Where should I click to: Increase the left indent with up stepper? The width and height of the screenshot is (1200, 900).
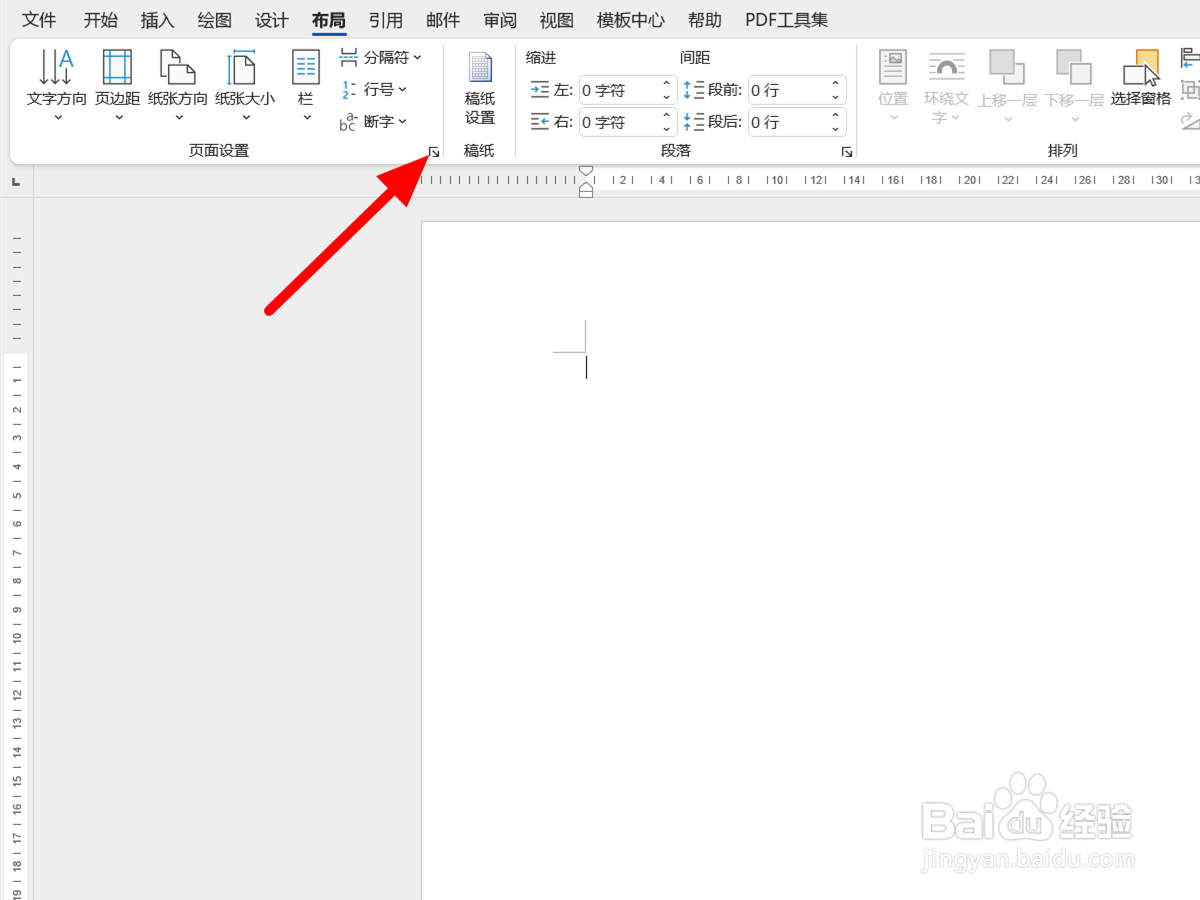[x=667, y=84]
